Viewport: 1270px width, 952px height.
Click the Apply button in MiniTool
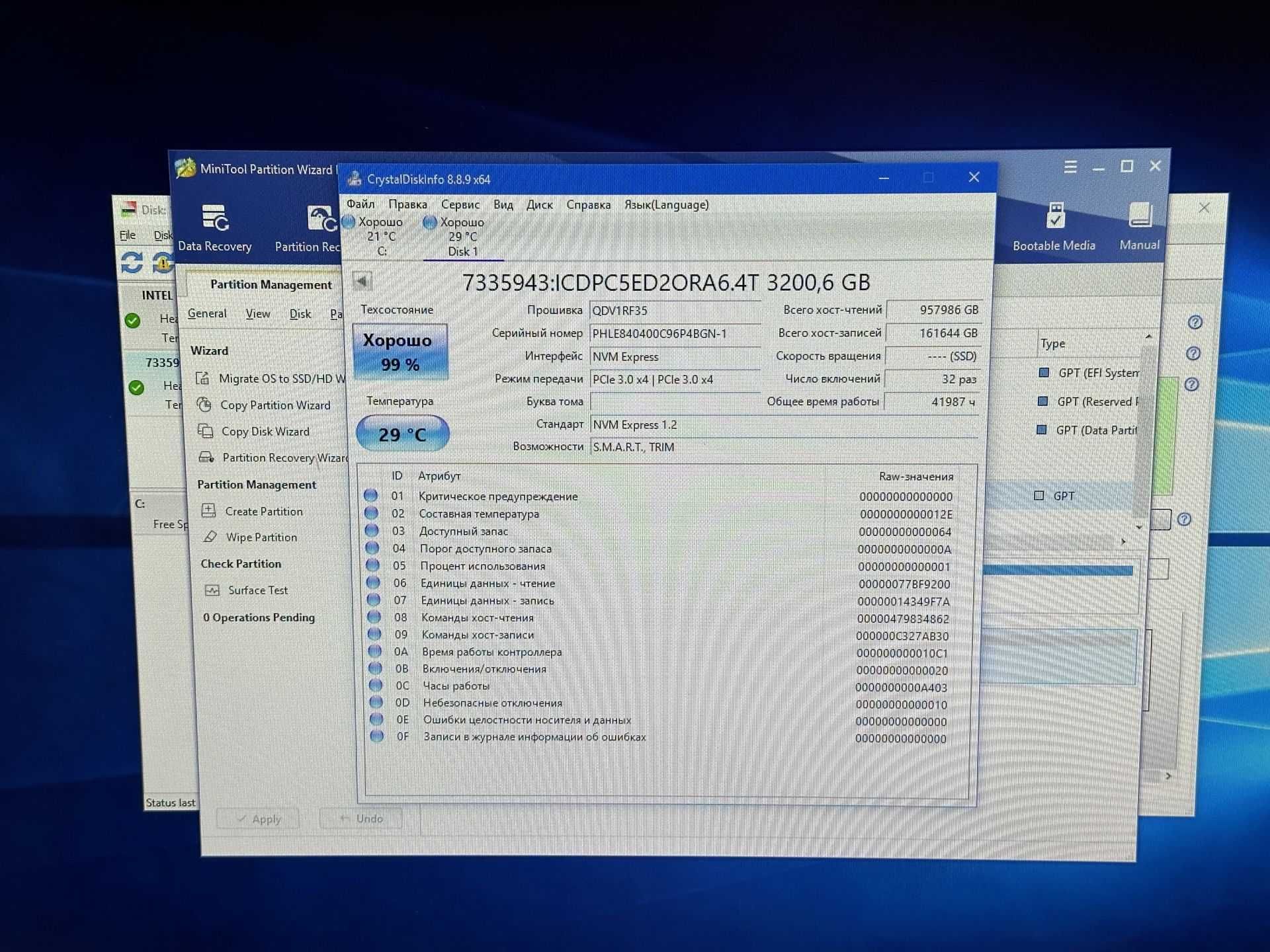coord(258,818)
